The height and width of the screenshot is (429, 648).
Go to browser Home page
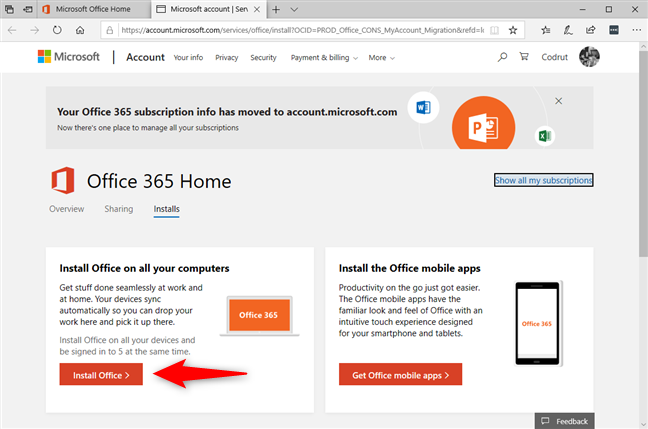click(x=80, y=30)
